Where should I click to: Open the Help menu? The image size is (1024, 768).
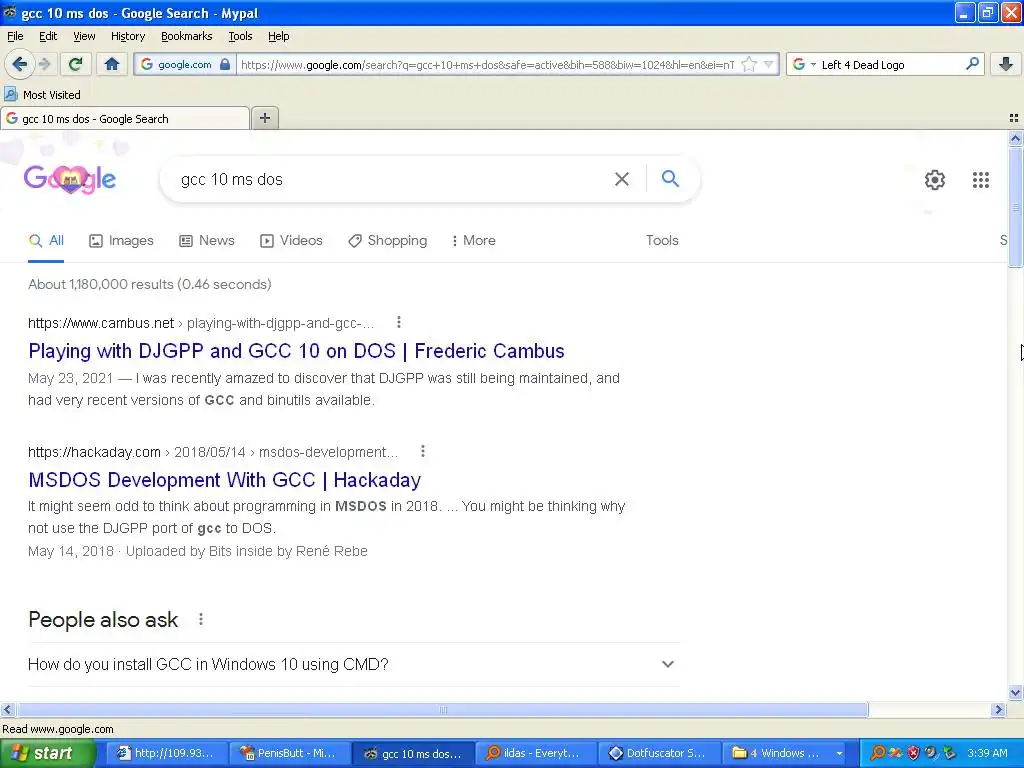click(278, 36)
